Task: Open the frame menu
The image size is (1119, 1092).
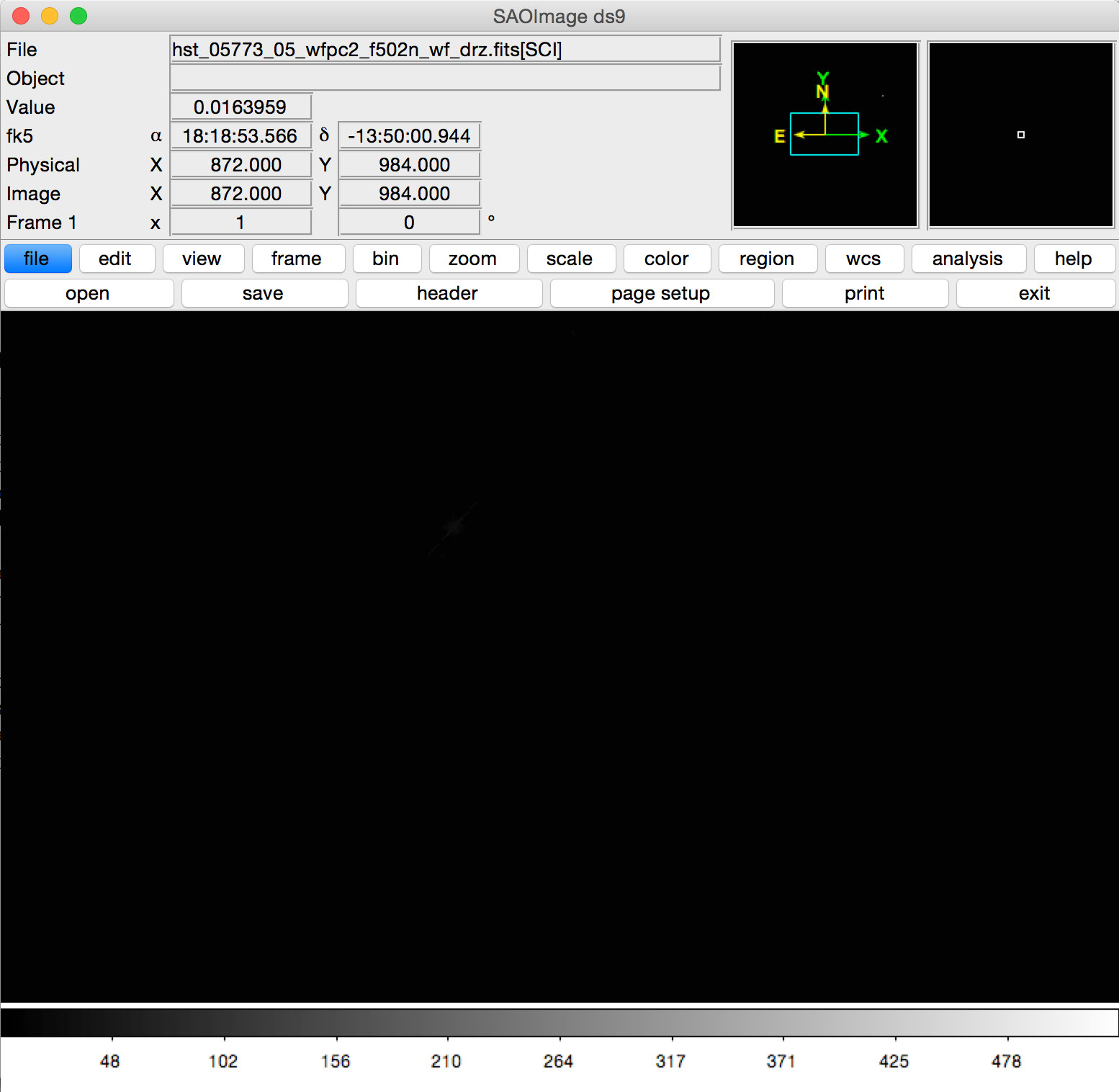Action: 297,259
